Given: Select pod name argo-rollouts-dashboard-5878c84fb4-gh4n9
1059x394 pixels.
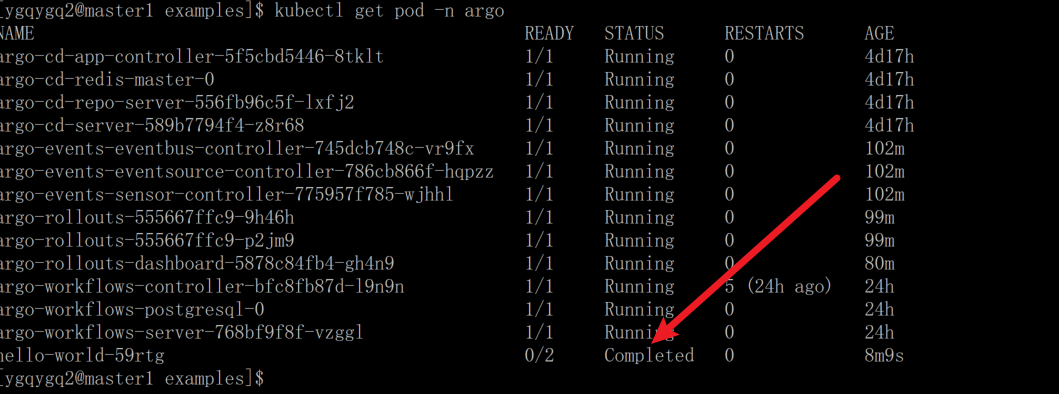Looking at the screenshot, I should (197, 264).
